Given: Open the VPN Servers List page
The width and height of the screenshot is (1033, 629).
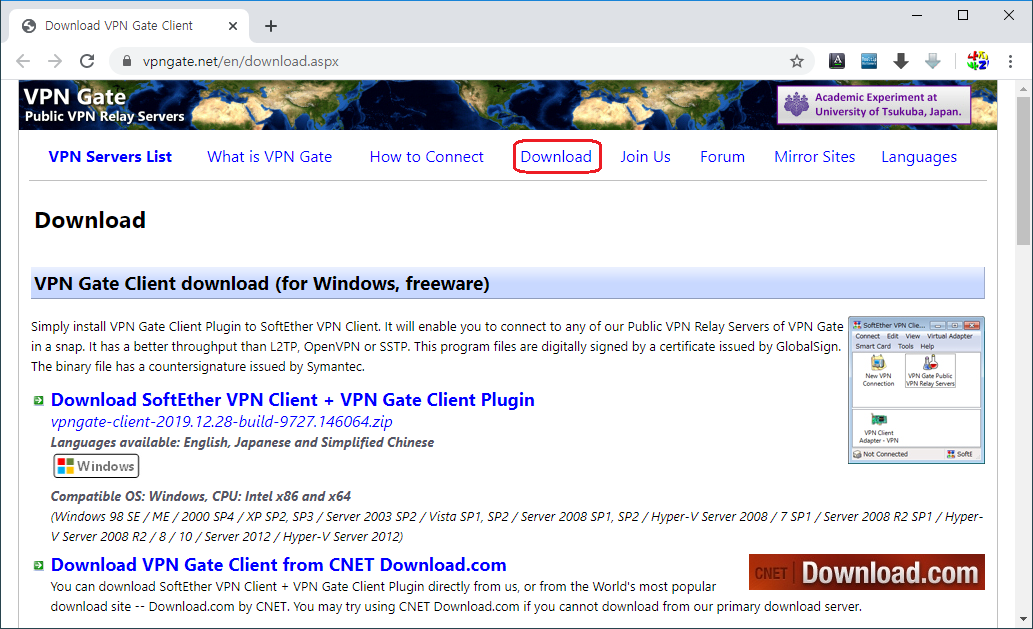Looking at the screenshot, I should pos(110,157).
